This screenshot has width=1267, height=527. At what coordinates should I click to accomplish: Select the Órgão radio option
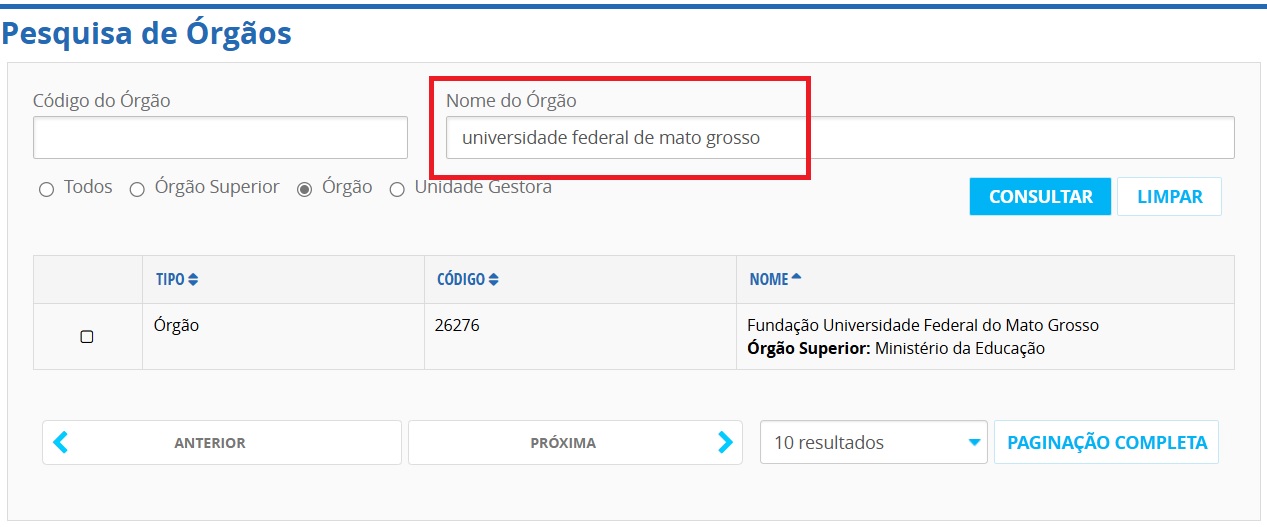pos(305,190)
